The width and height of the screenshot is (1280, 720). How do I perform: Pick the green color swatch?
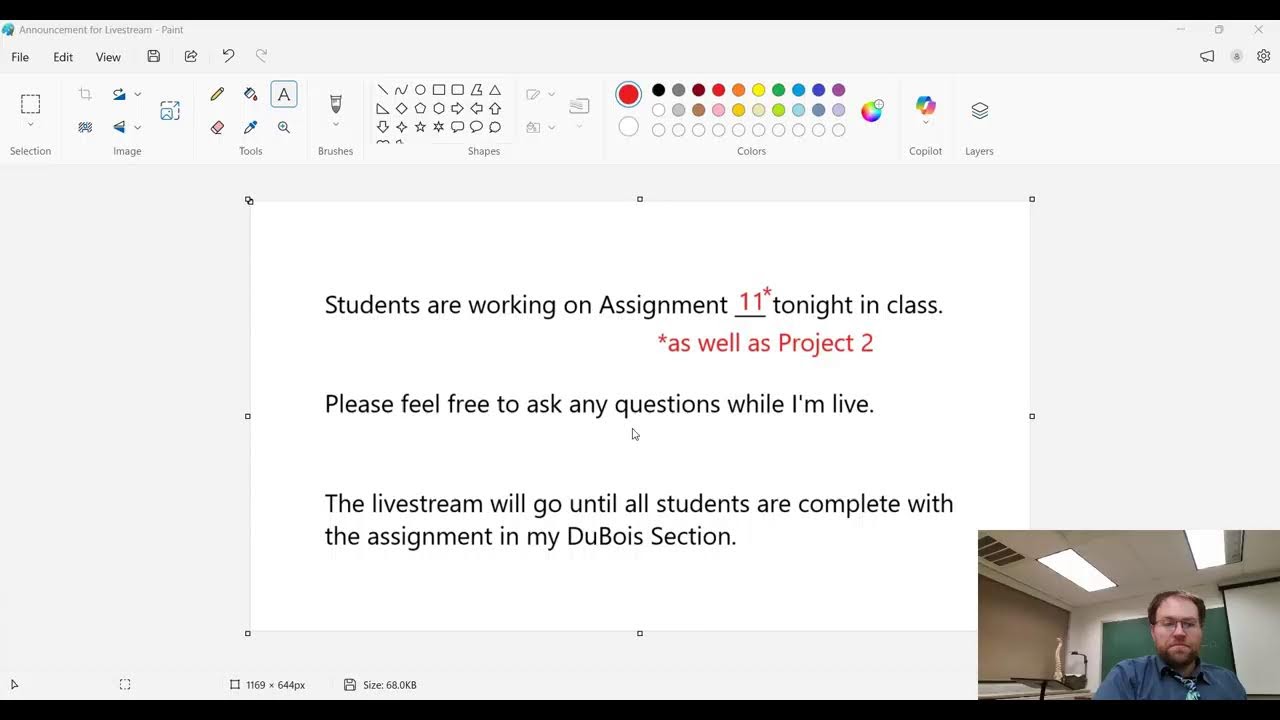point(778,90)
